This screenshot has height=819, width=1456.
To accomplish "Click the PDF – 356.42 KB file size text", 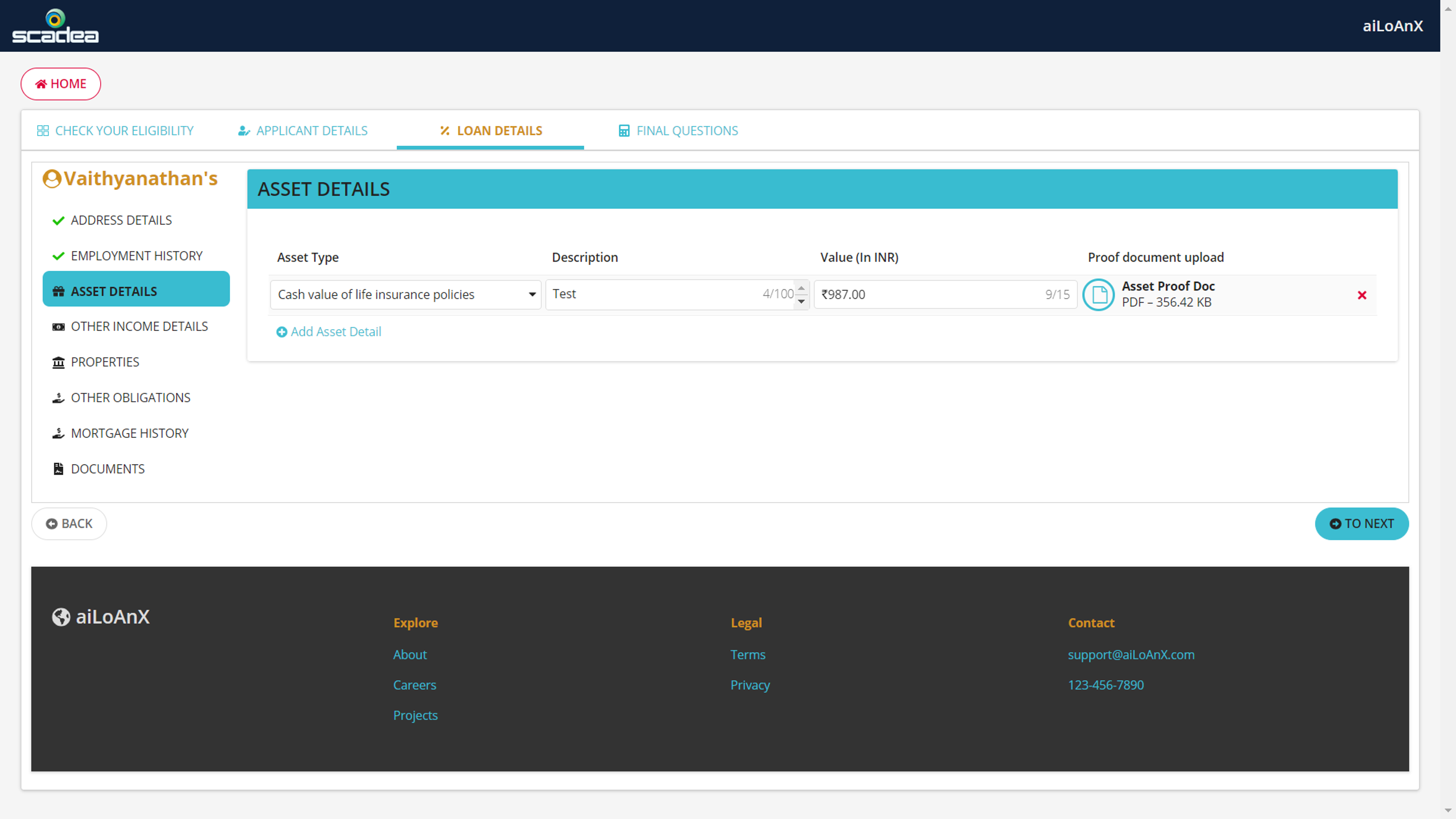I will point(1166,303).
